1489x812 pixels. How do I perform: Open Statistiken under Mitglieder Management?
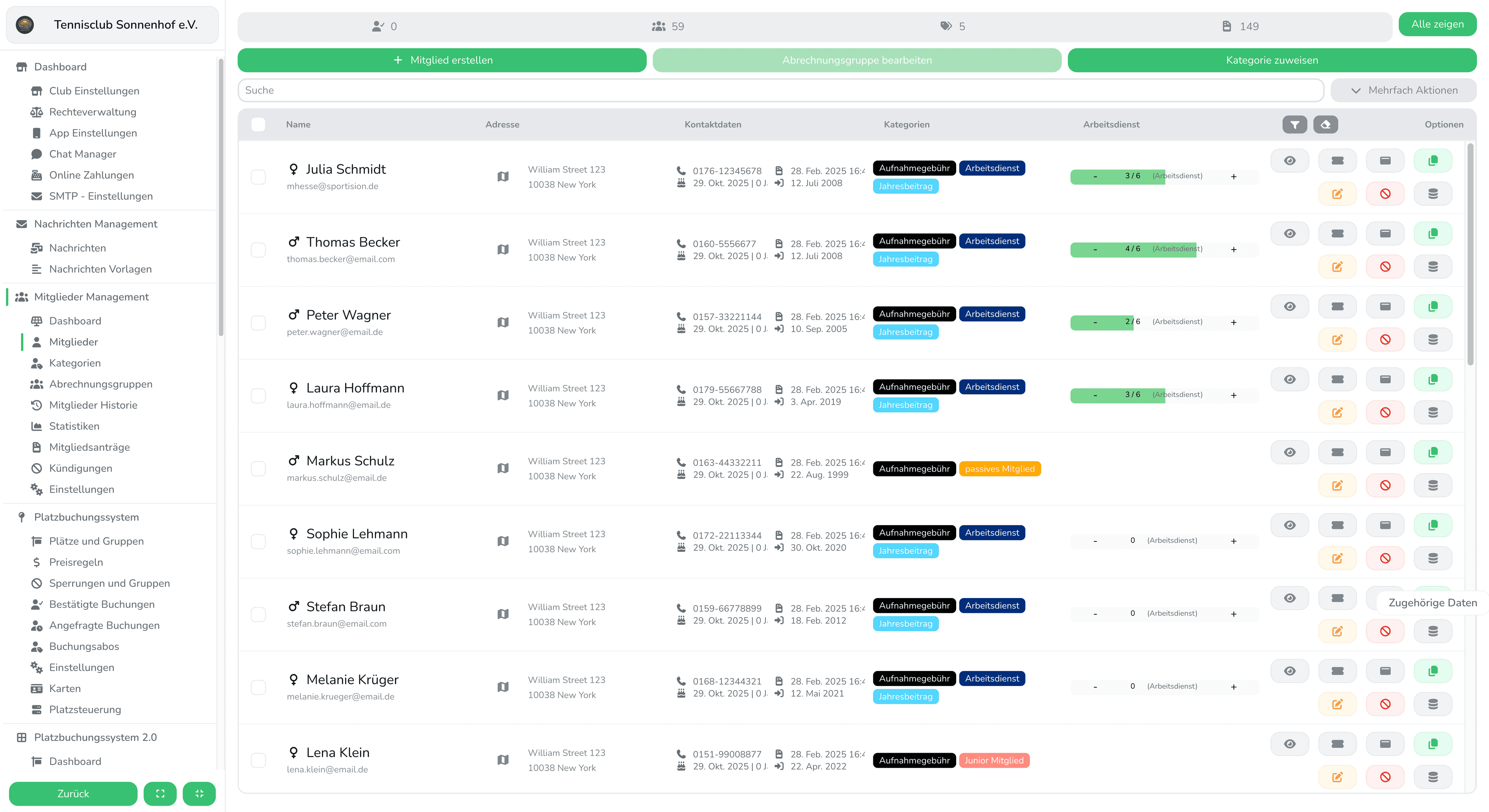[x=74, y=426]
